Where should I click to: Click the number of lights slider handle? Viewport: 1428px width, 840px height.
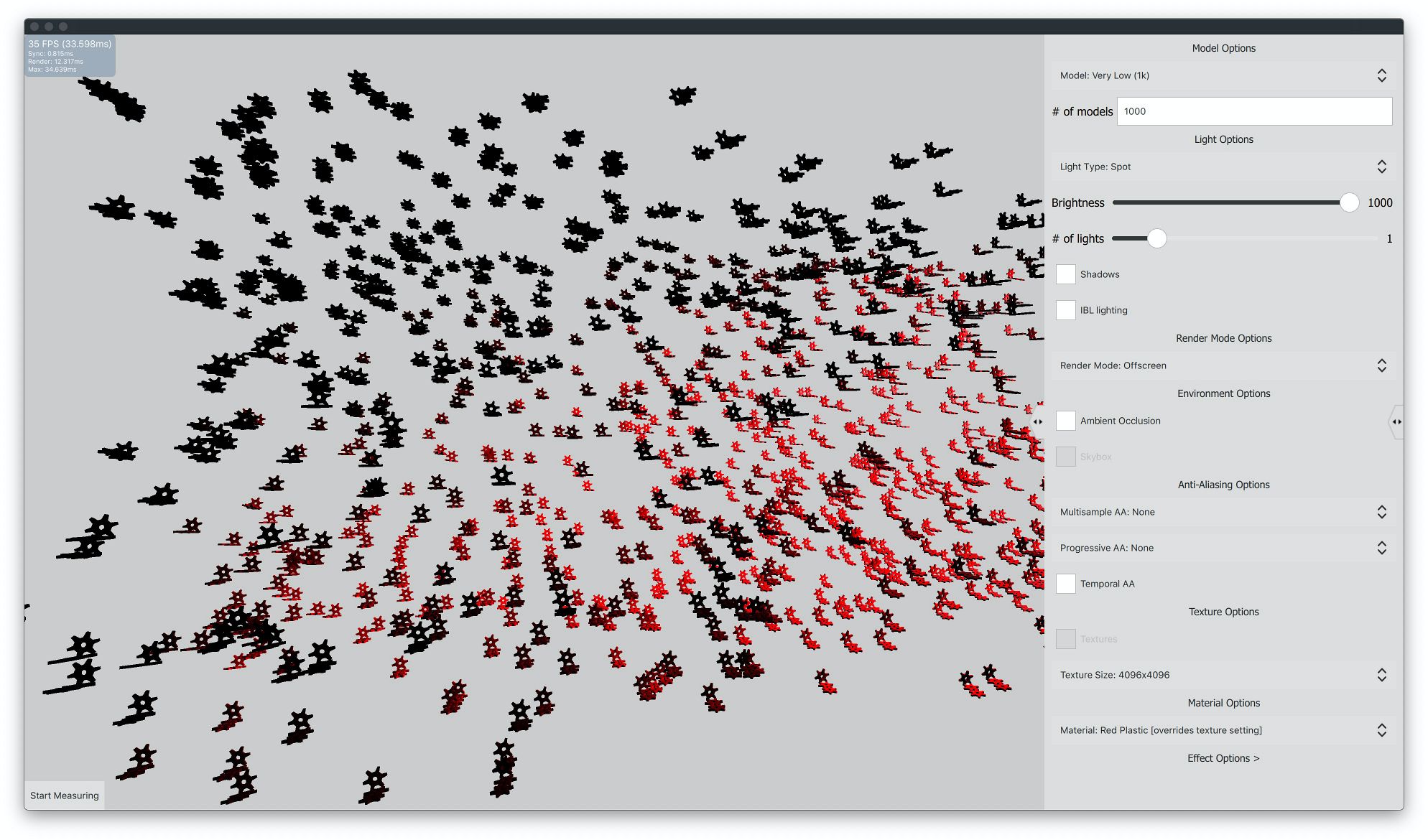click(1156, 238)
